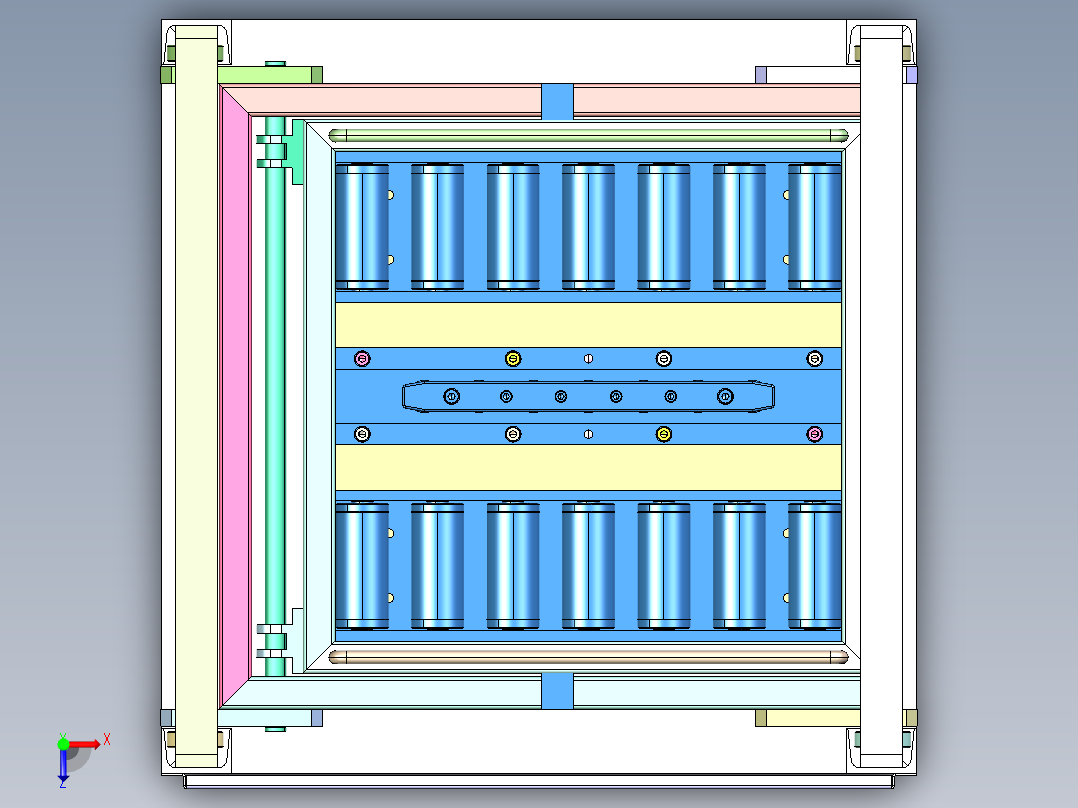Viewport: 1078px width, 808px height.
Task: Select the teal vertical hinge rod
Action: [x=275, y=396]
